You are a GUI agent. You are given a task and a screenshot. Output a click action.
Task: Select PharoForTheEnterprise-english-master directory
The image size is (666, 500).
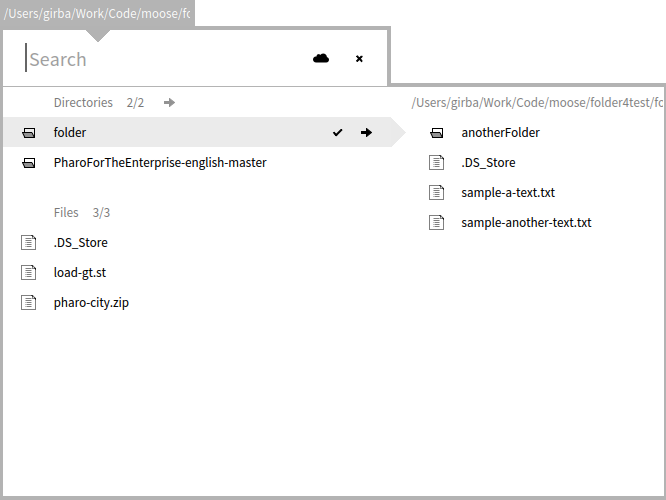(x=160, y=163)
